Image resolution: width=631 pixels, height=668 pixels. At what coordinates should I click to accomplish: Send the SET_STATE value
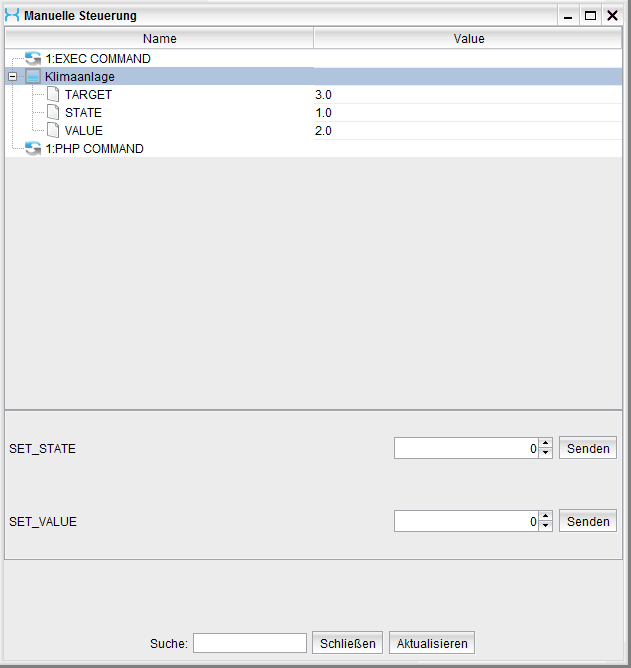coord(588,448)
